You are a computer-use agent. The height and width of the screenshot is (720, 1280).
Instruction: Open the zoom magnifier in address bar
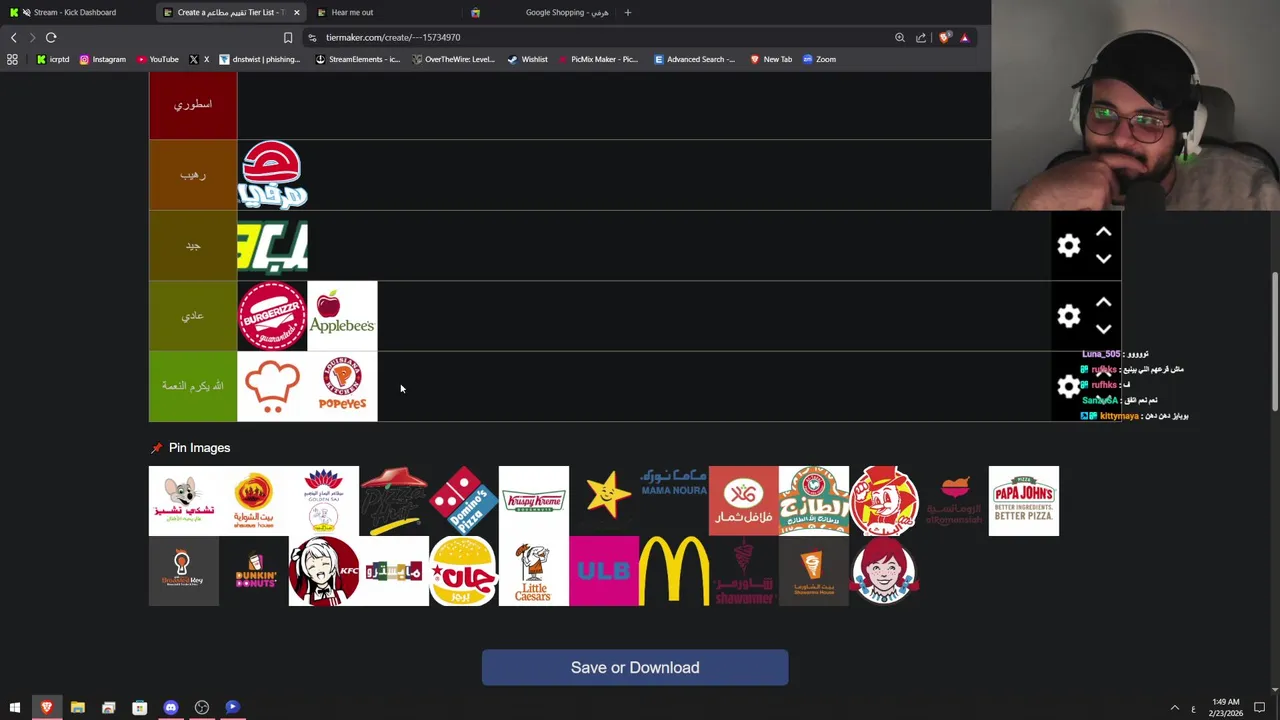coord(900,37)
